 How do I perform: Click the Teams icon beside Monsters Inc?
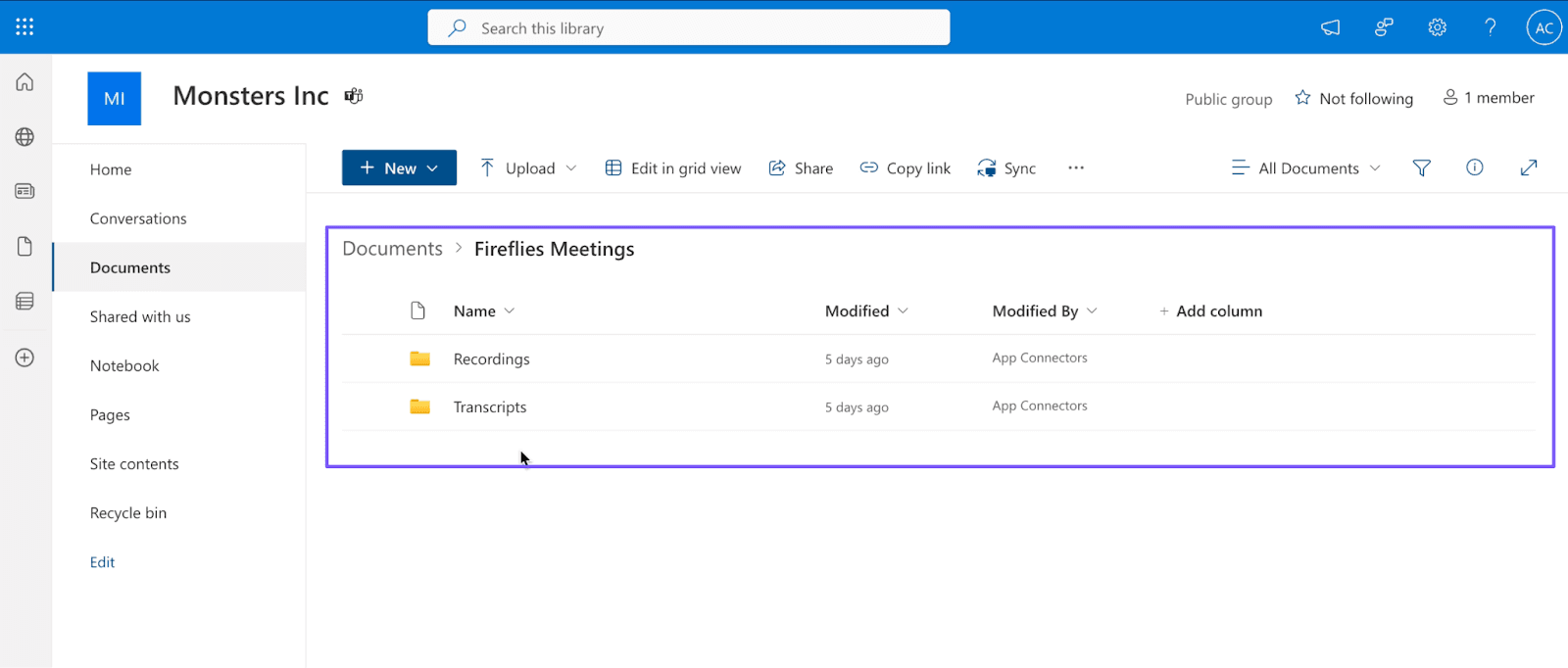(x=354, y=96)
